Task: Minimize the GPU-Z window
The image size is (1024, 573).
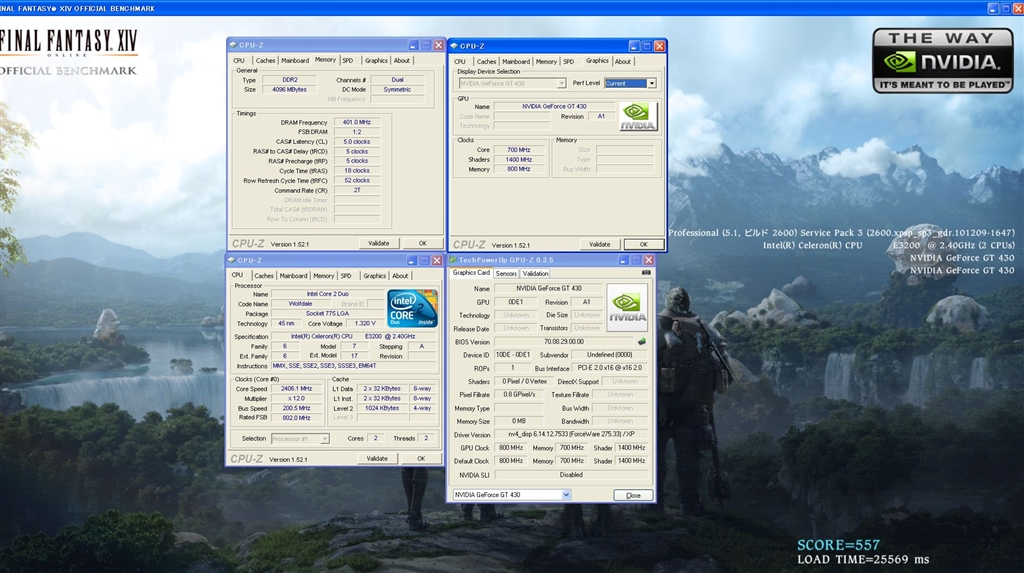Action: [623, 260]
